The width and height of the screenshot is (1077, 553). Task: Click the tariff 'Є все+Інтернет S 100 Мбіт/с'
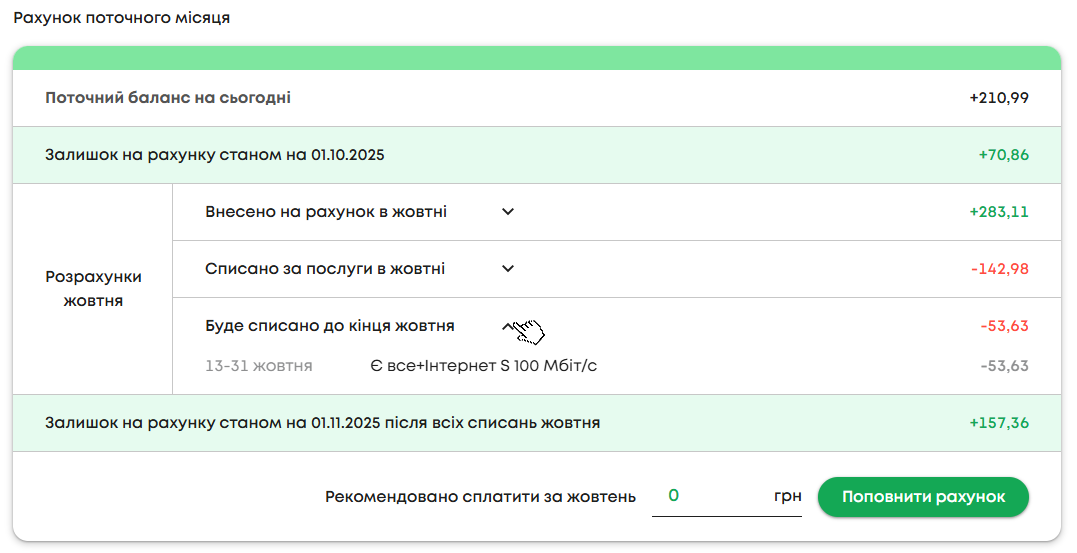click(483, 366)
